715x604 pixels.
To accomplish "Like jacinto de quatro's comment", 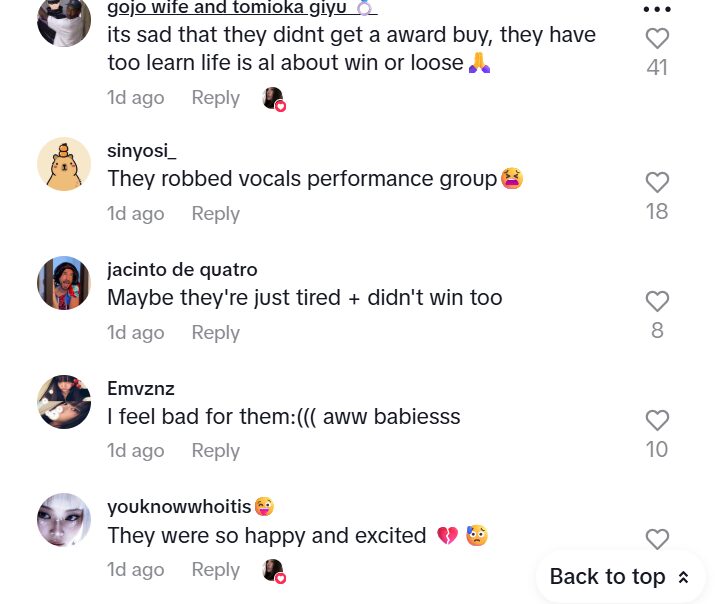I will pyautogui.click(x=657, y=301).
